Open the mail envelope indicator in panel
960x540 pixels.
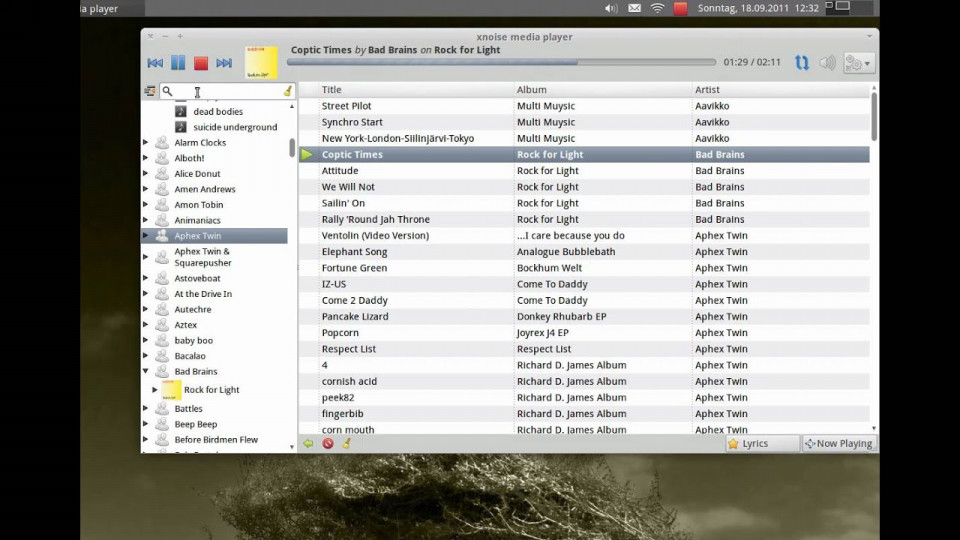pyautogui.click(x=634, y=9)
